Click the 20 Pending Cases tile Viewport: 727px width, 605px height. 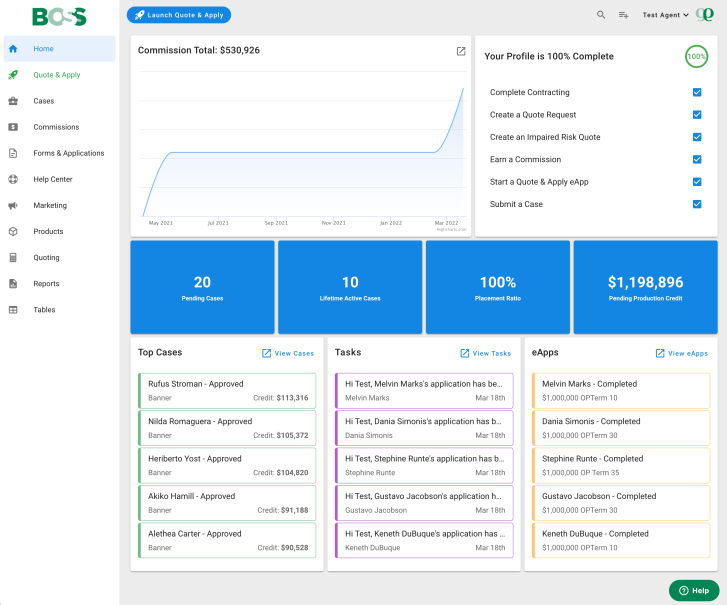click(x=202, y=287)
